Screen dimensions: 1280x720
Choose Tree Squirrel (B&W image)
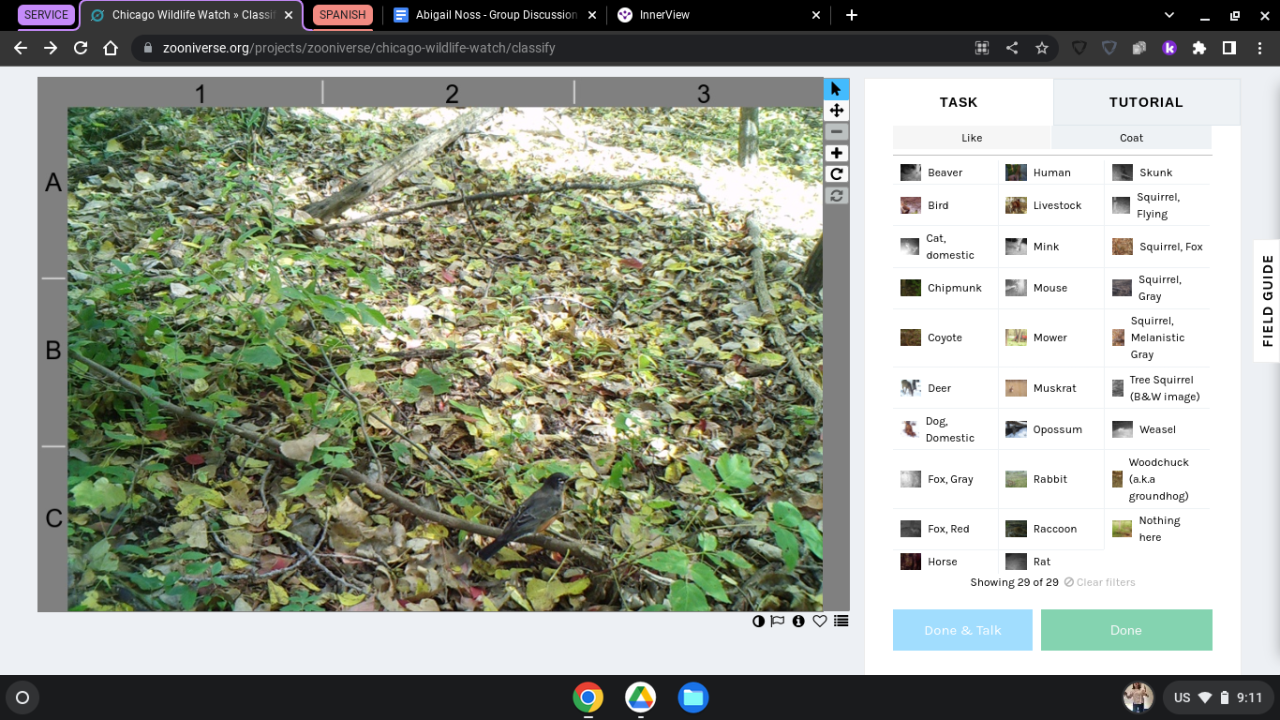[1157, 388]
